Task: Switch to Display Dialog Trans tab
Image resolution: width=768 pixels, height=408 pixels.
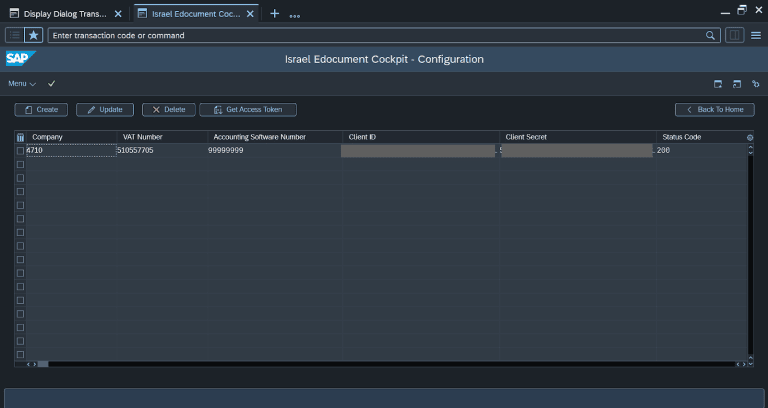Action: (65, 14)
